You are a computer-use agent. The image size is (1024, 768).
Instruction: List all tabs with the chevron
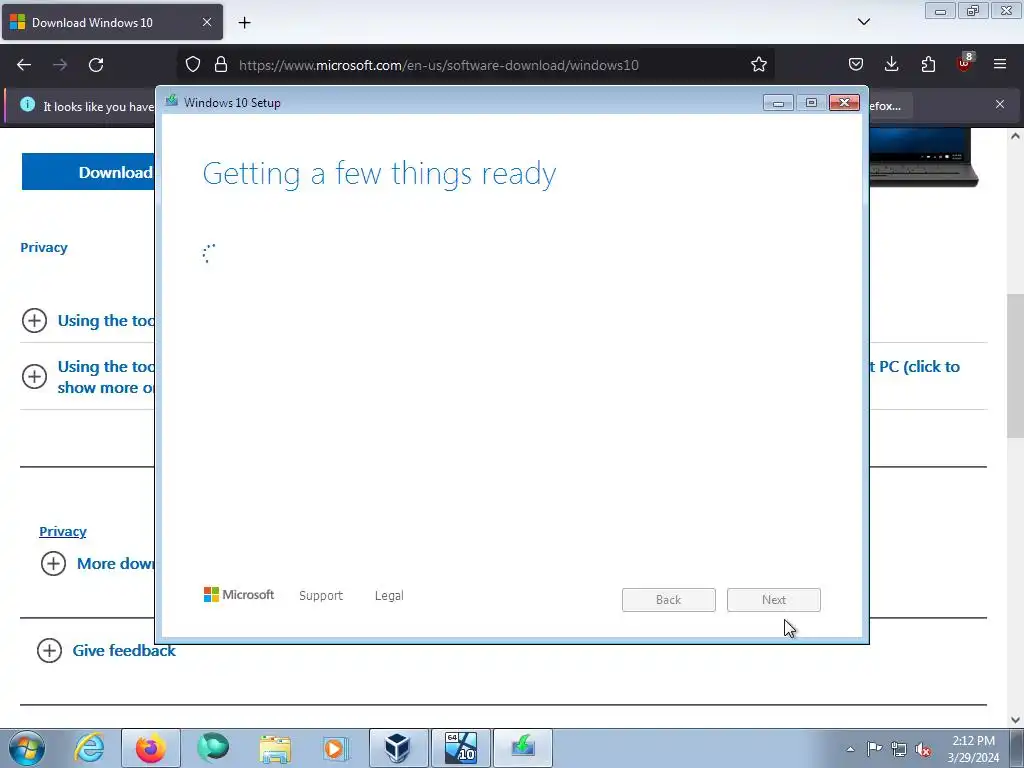(863, 22)
